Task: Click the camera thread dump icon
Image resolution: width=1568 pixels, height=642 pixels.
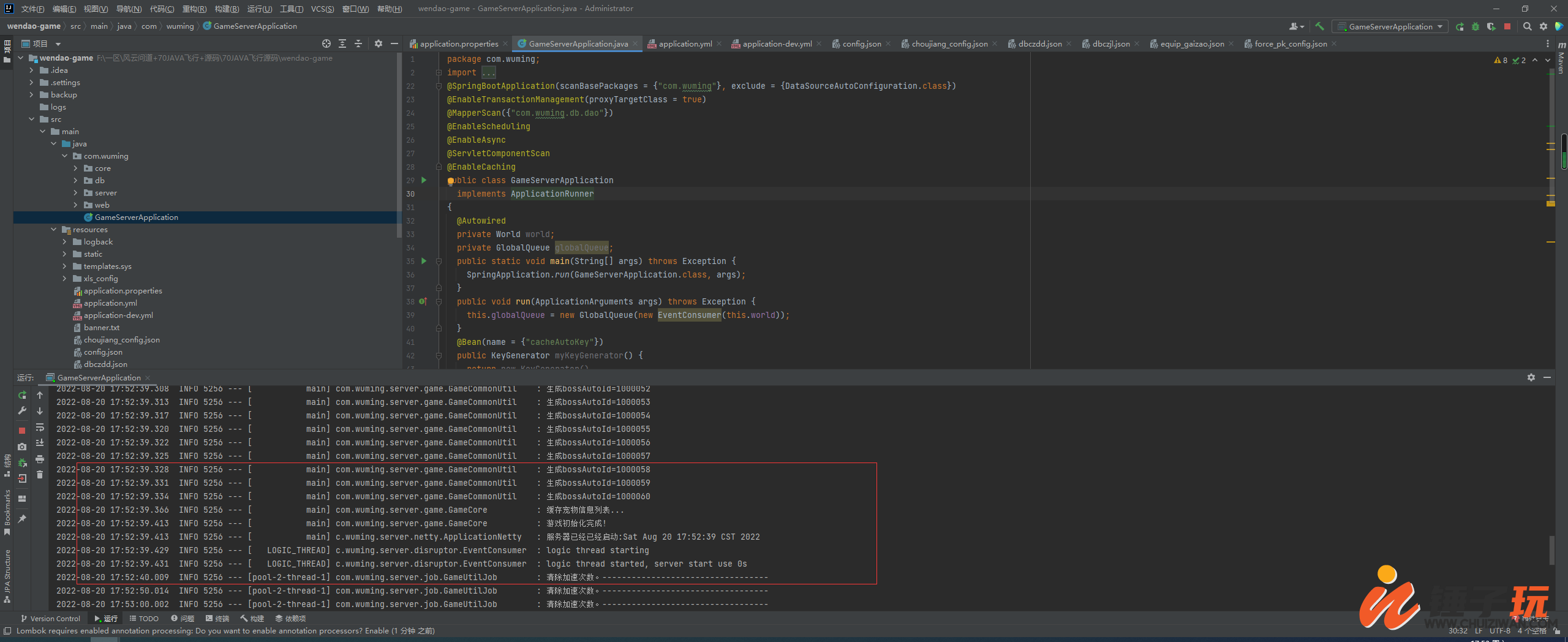Action: tap(22, 447)
